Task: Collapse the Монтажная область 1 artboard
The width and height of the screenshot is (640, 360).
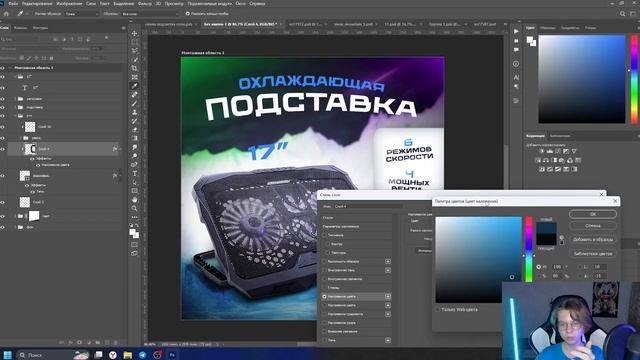Action: [x=10, y=68]
